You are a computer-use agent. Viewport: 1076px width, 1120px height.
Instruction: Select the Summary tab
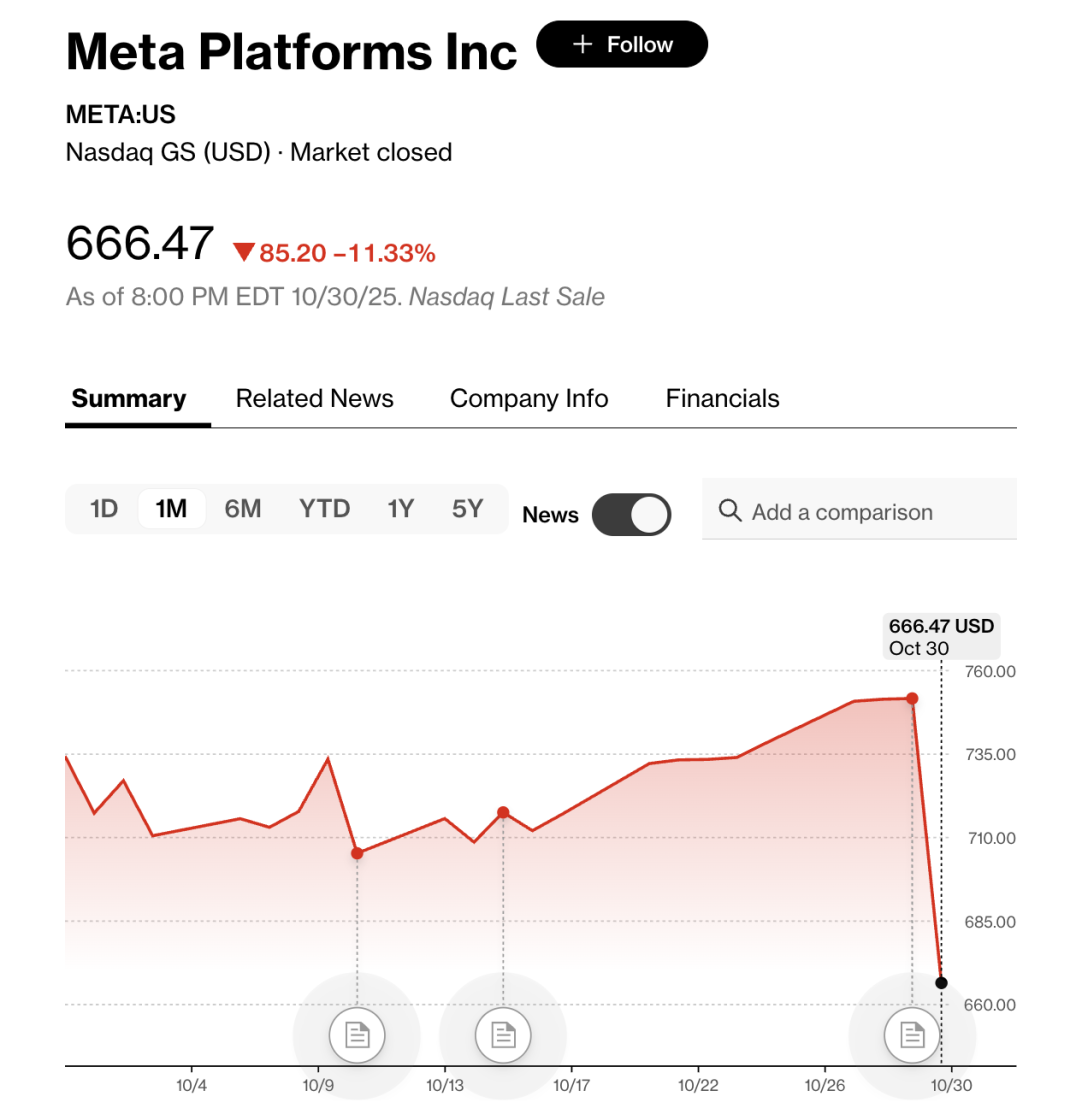pyautogui.click(x=129, y=399)
